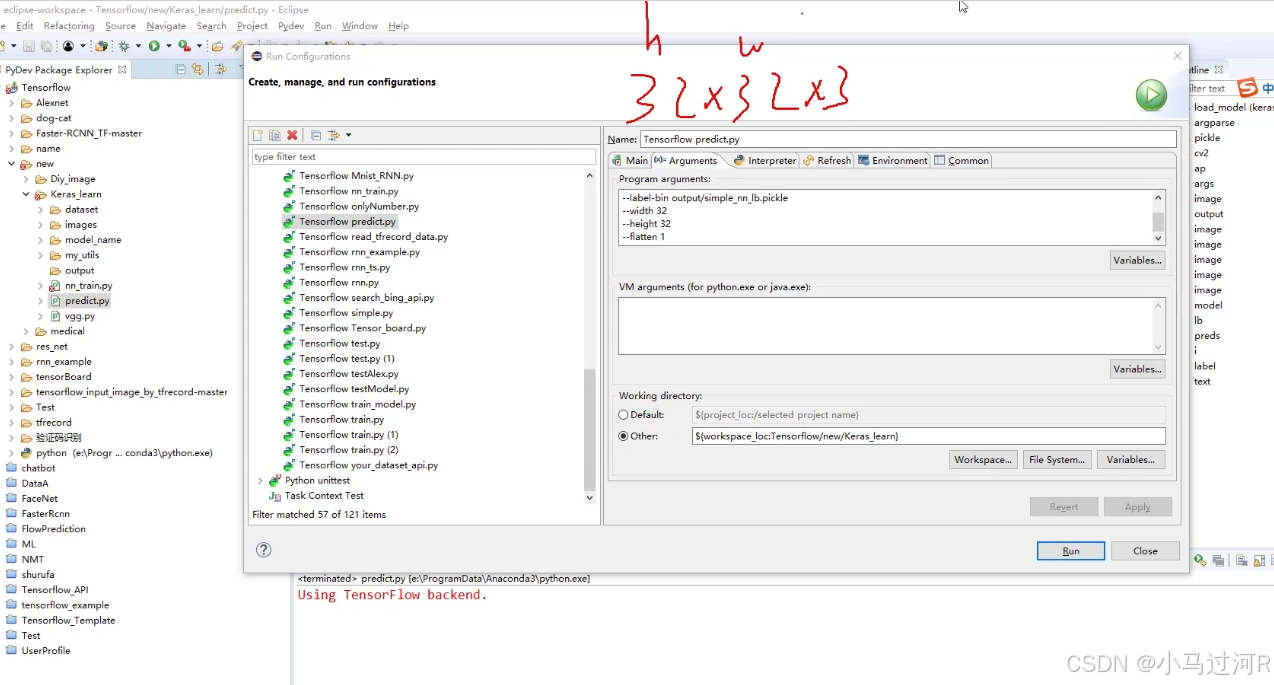
Task: Click Variables button under VM arguments
Action: point(1137,369)
